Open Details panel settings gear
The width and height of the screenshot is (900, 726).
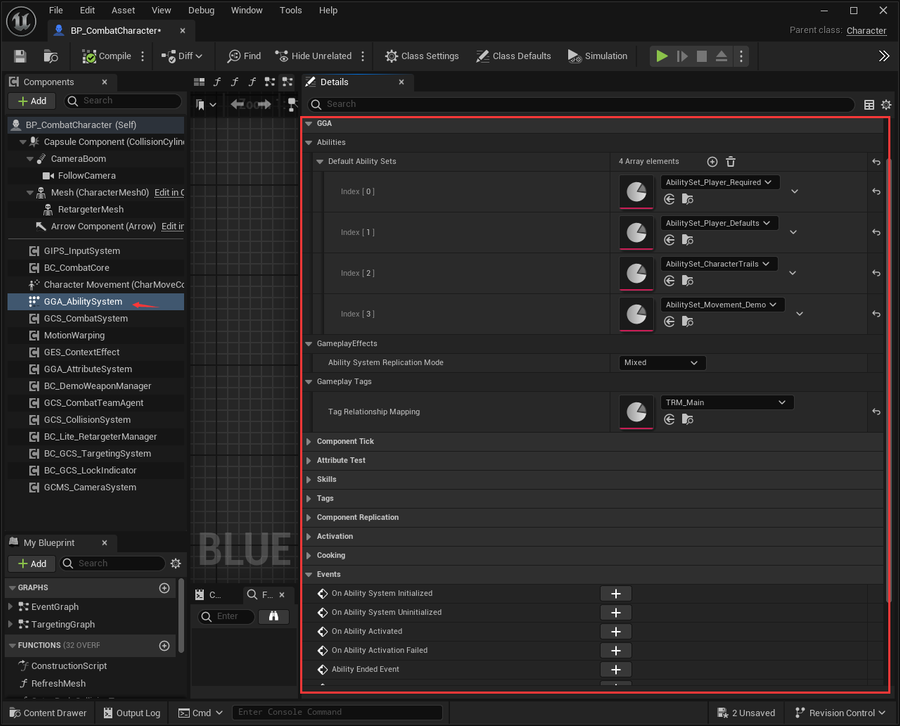(x=886, y=104)
